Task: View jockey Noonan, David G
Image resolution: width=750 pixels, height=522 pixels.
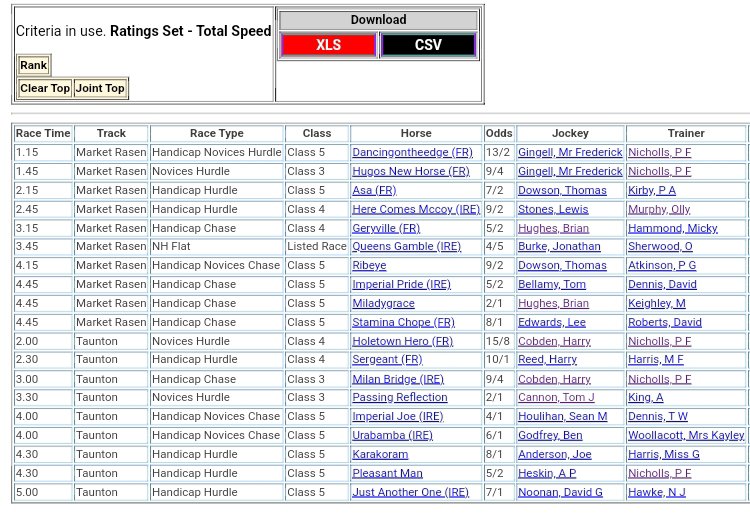Action: (x=560, y=493)
